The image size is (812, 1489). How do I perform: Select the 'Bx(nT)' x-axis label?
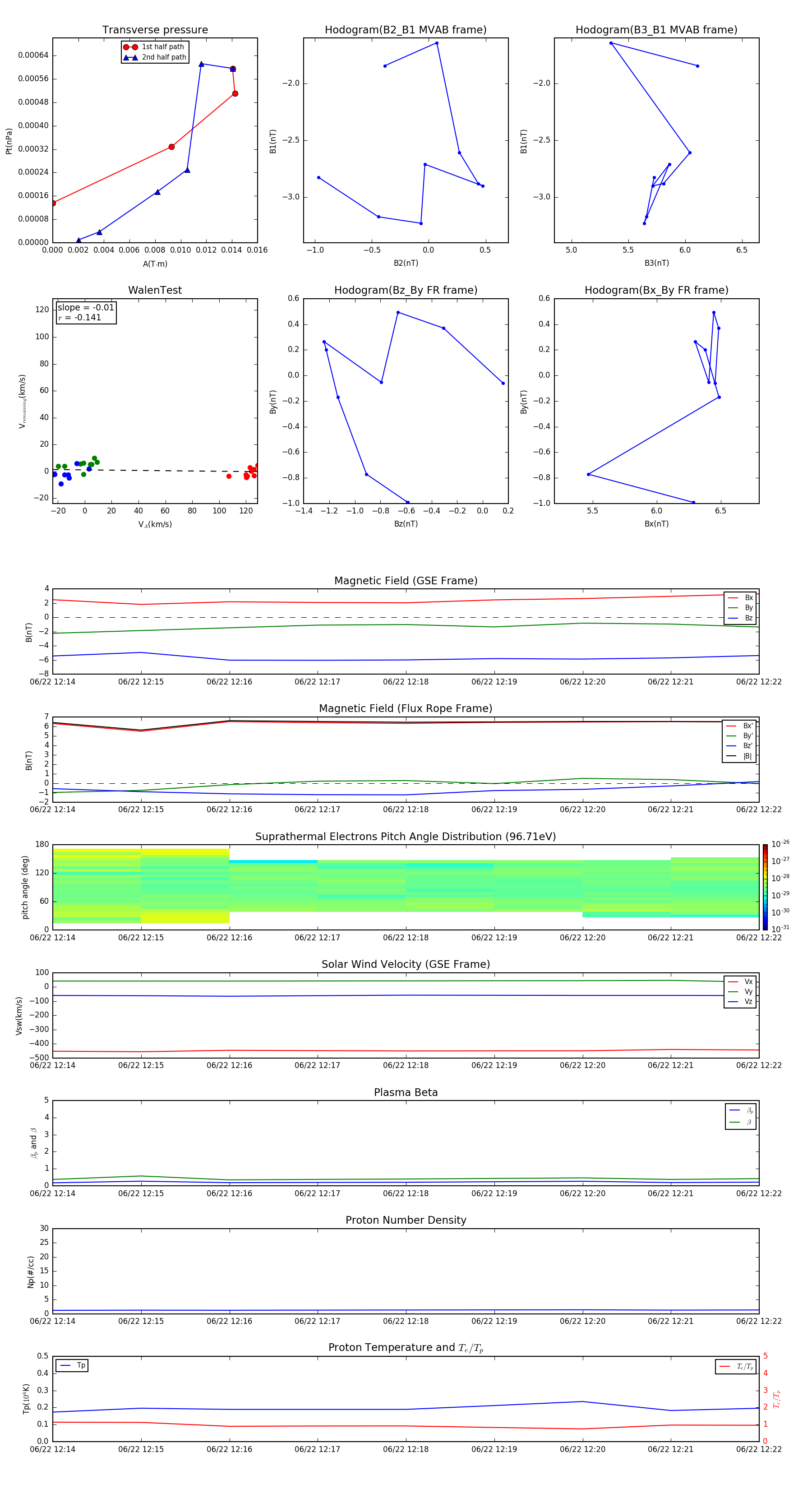click(x=656, y=524)
